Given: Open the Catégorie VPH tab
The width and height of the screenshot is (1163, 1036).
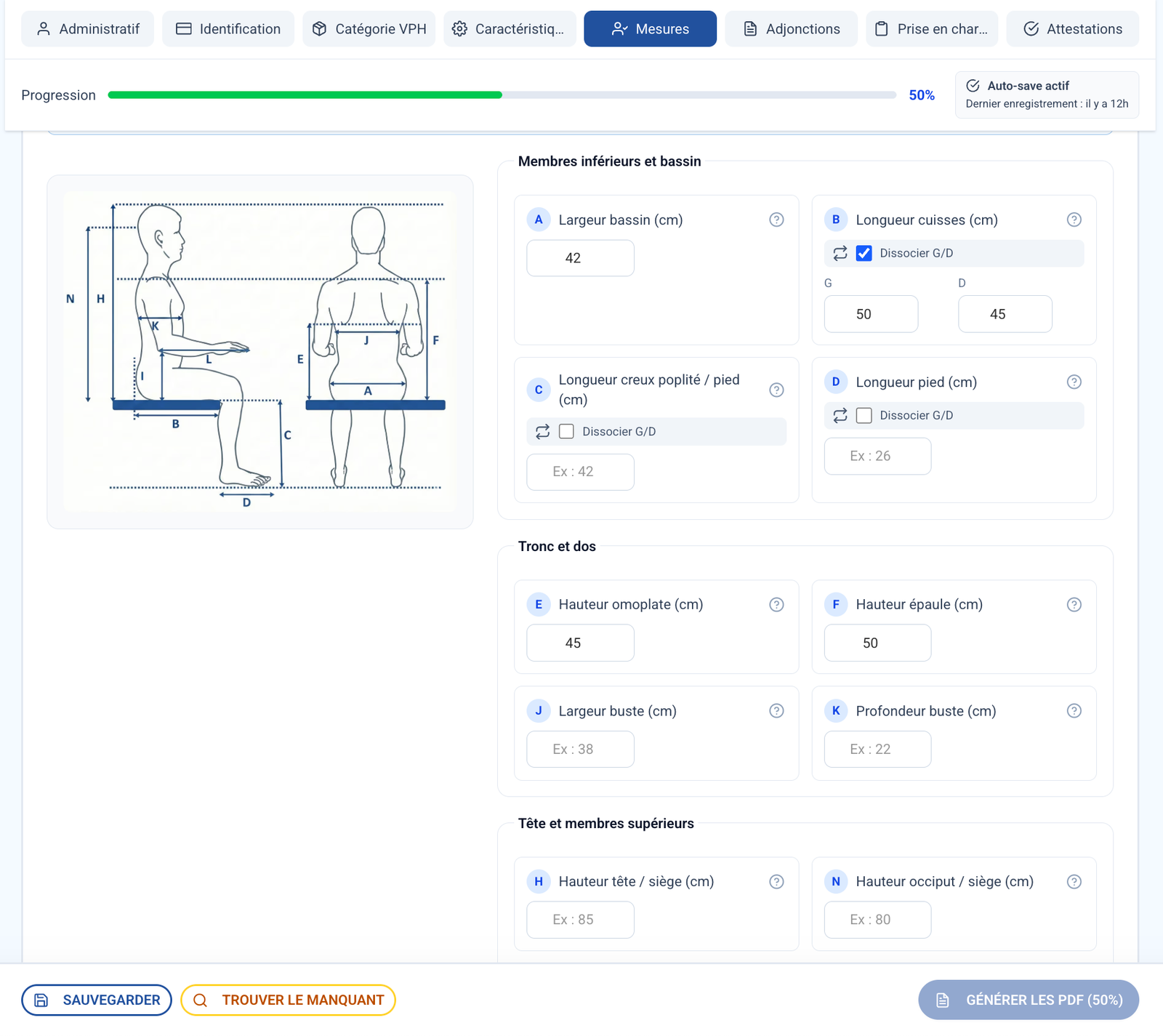Looking at the screenshot, I should point(369,29).
